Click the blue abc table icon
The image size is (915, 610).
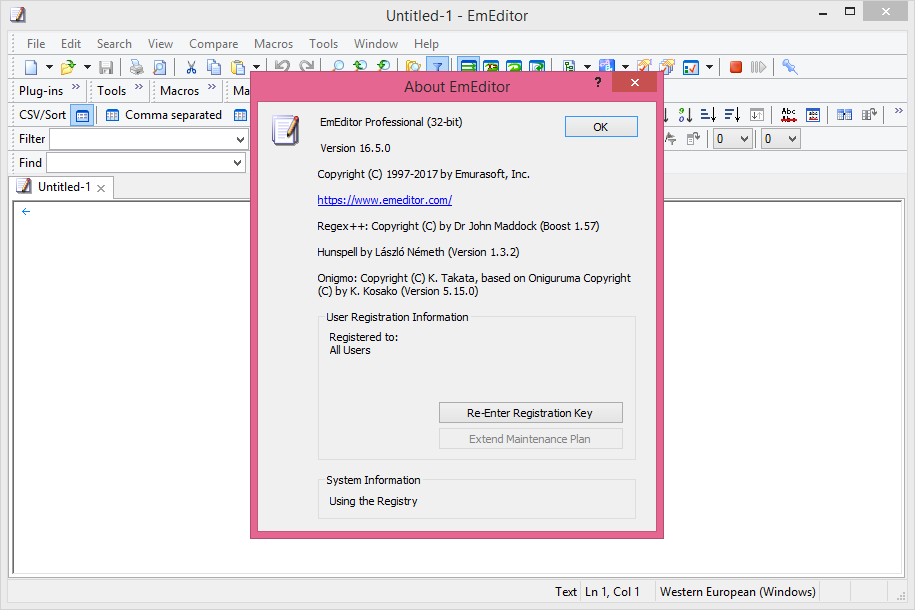[x=813, y=115]
